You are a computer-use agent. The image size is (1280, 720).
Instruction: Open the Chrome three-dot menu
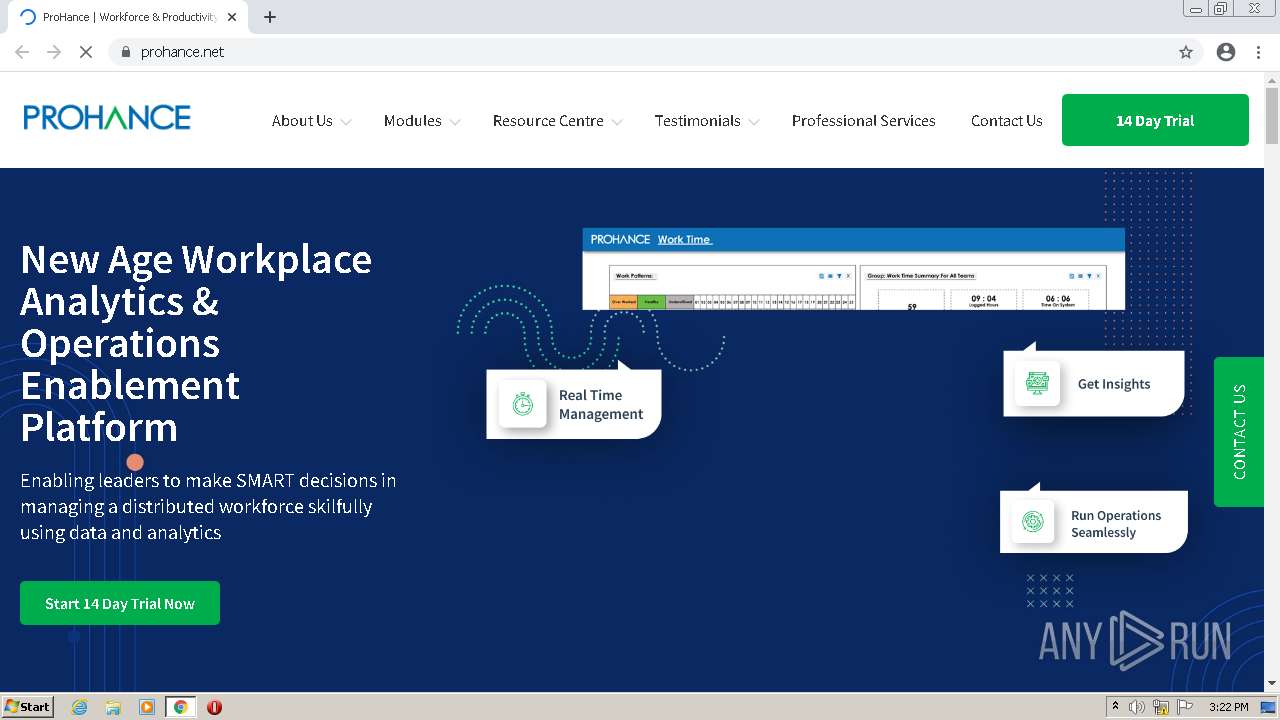click(1258, 52)
